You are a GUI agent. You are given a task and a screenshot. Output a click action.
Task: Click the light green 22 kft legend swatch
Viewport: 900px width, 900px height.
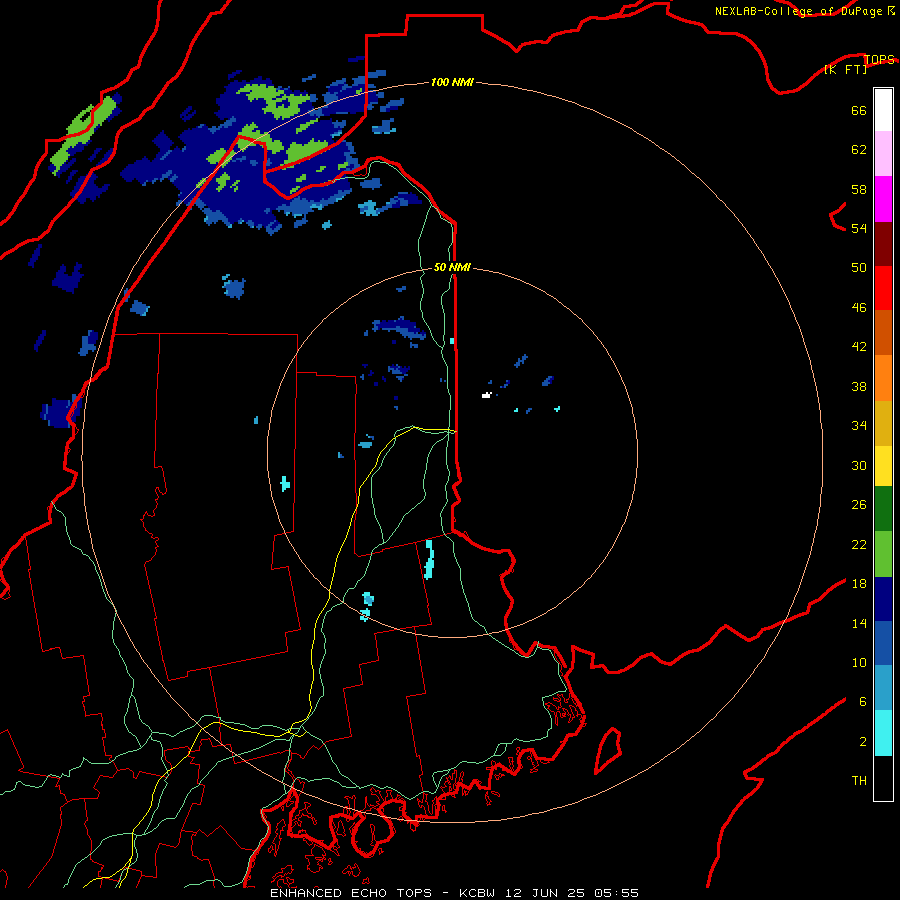click(x=883, y=554)
